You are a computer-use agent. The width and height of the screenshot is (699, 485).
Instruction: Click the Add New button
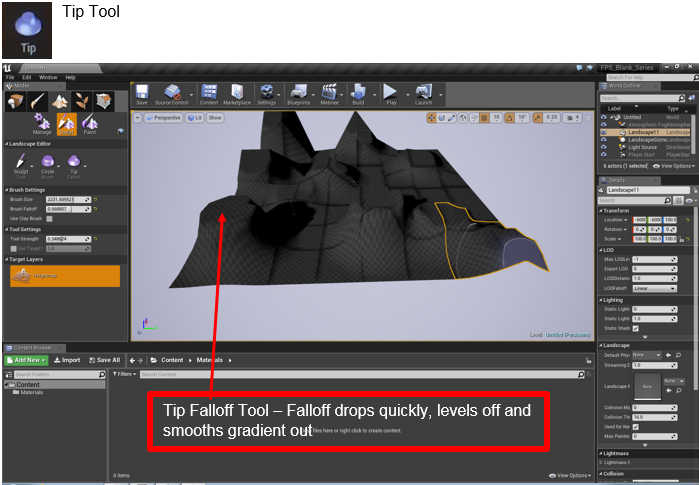coord(26,360)
